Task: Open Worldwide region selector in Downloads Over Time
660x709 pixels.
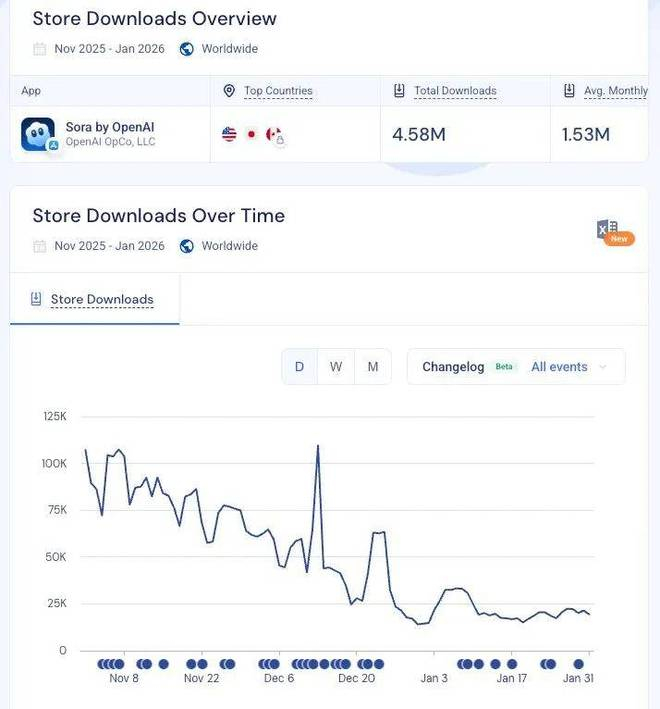Action: pyautogui.click(x=229, y=246)
